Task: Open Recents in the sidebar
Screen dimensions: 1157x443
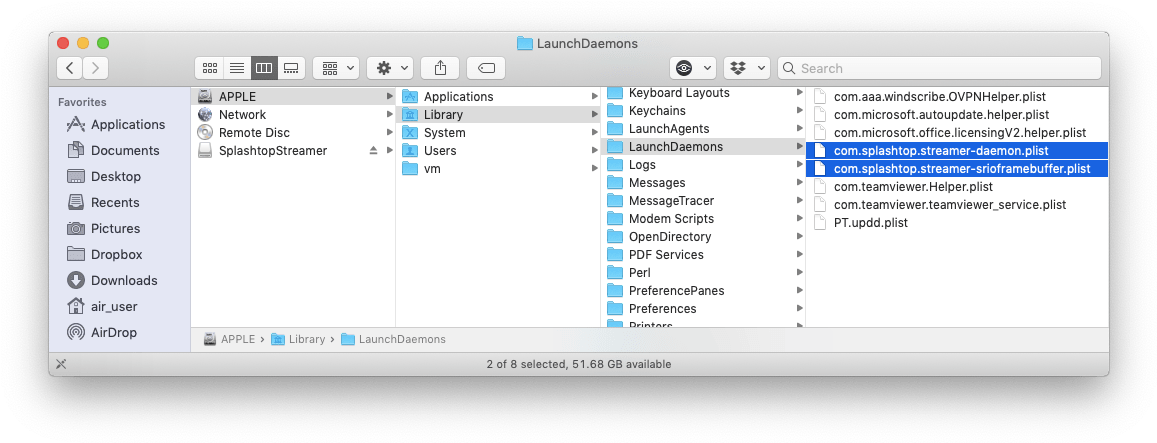Action: pyautogui.click(x=103, y=202)
